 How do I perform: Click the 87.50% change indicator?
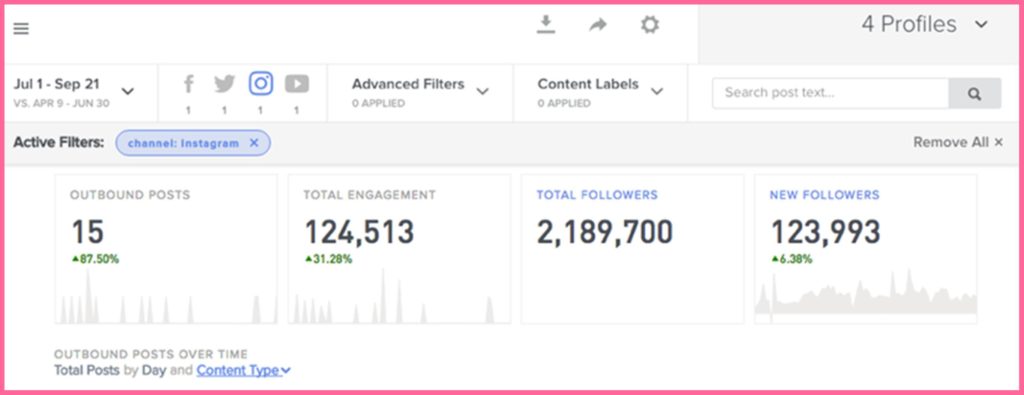click(95, 259)
